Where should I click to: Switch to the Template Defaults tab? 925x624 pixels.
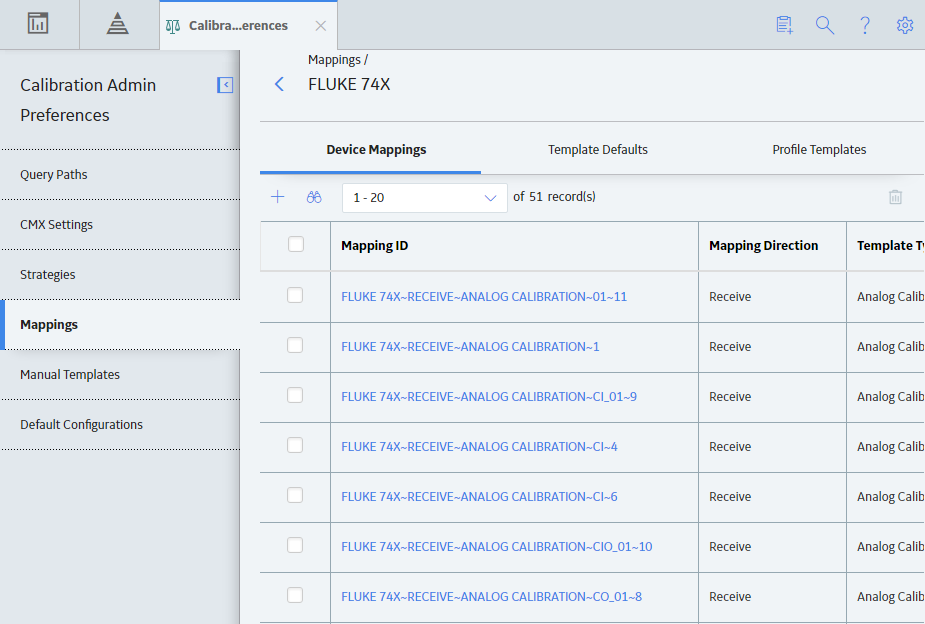[x=598, y=150]
